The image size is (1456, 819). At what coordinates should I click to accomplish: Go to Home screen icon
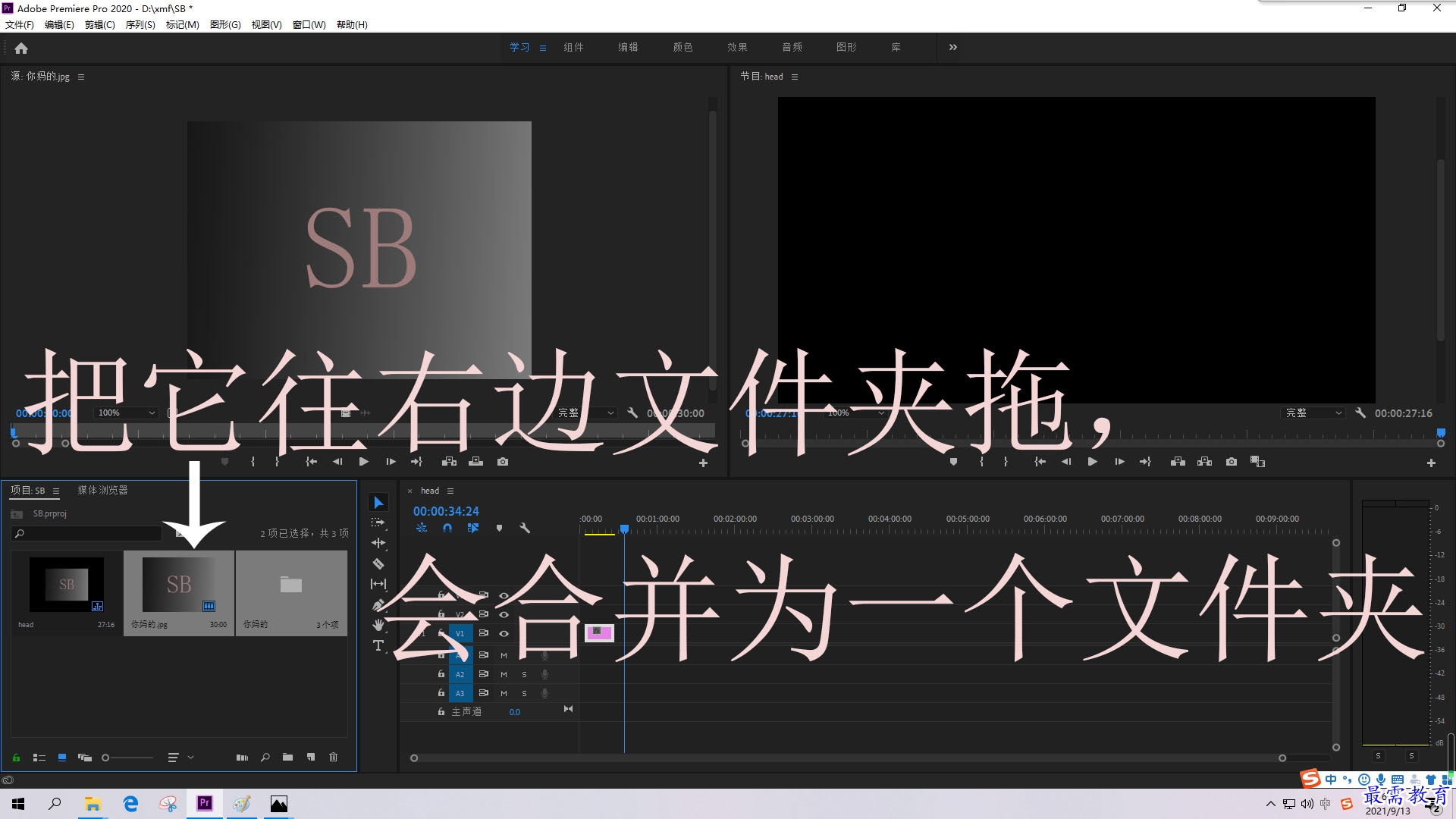point(21,48)
